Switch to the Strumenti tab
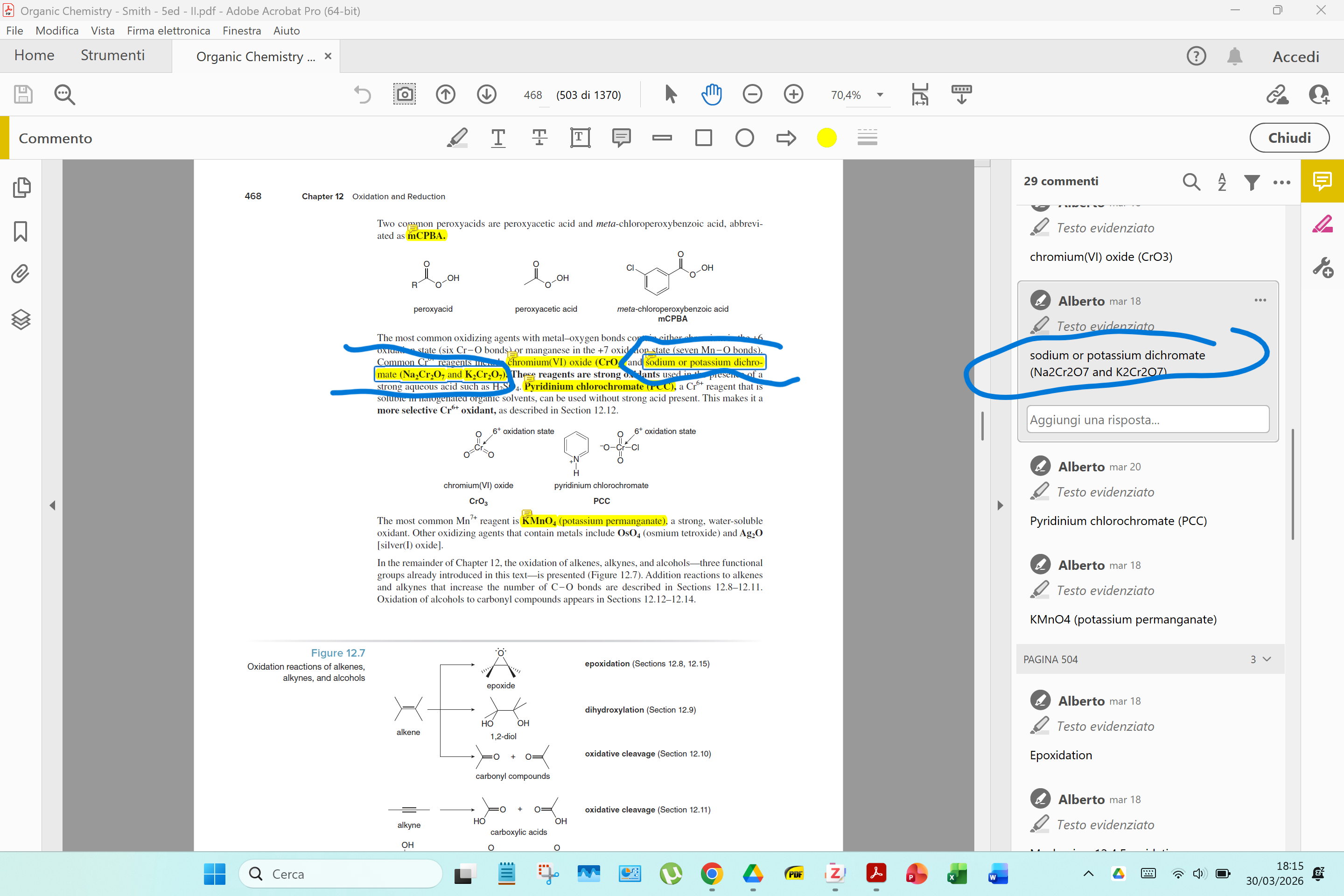The width and height of the screenshot is (1344, 896). tap(112, 56)
